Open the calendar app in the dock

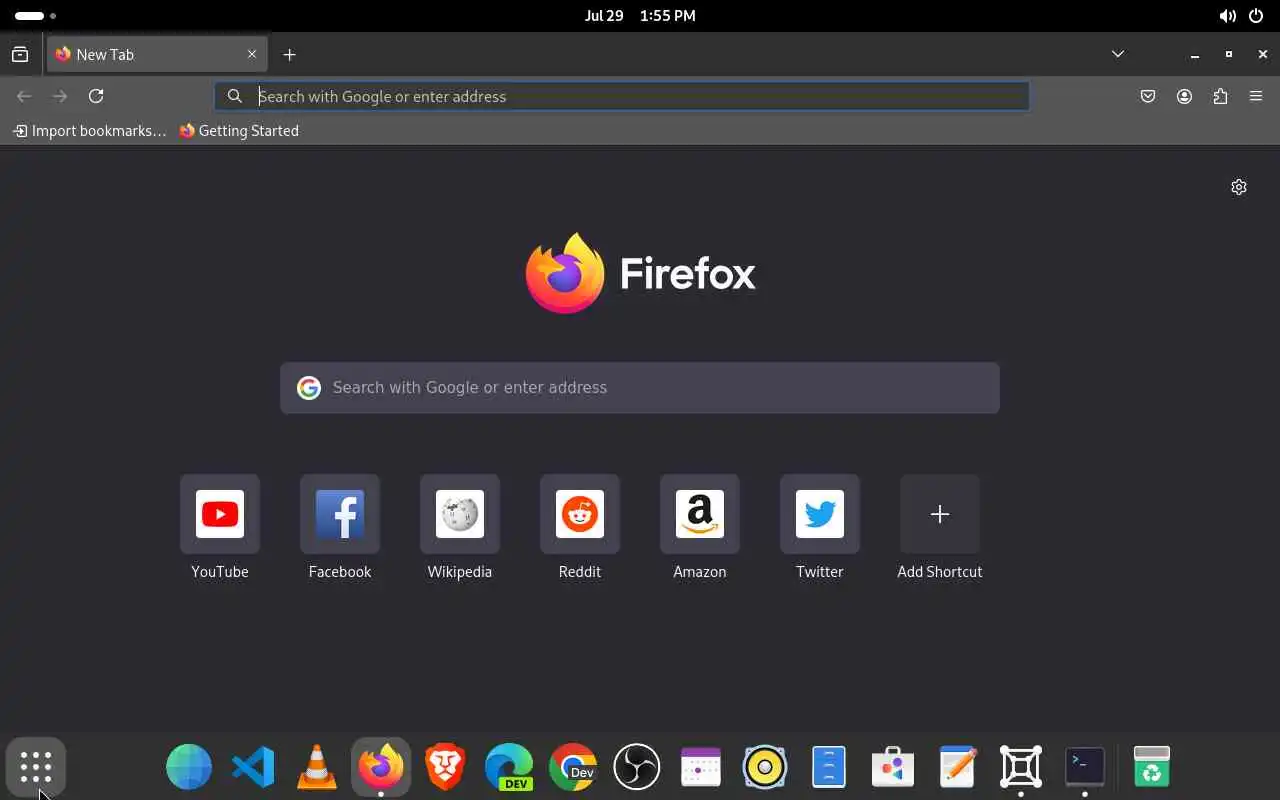pyautogui.click(x=701, y=767)
